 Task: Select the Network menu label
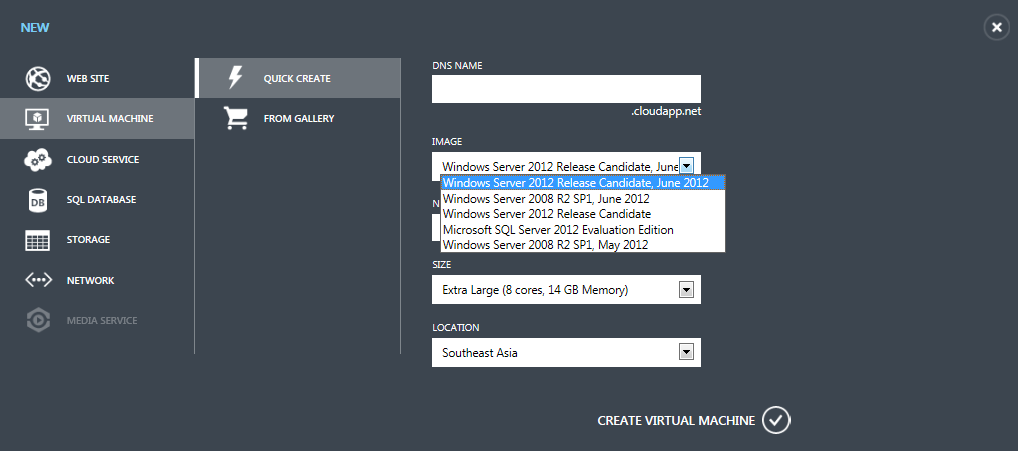coord(90,280)
